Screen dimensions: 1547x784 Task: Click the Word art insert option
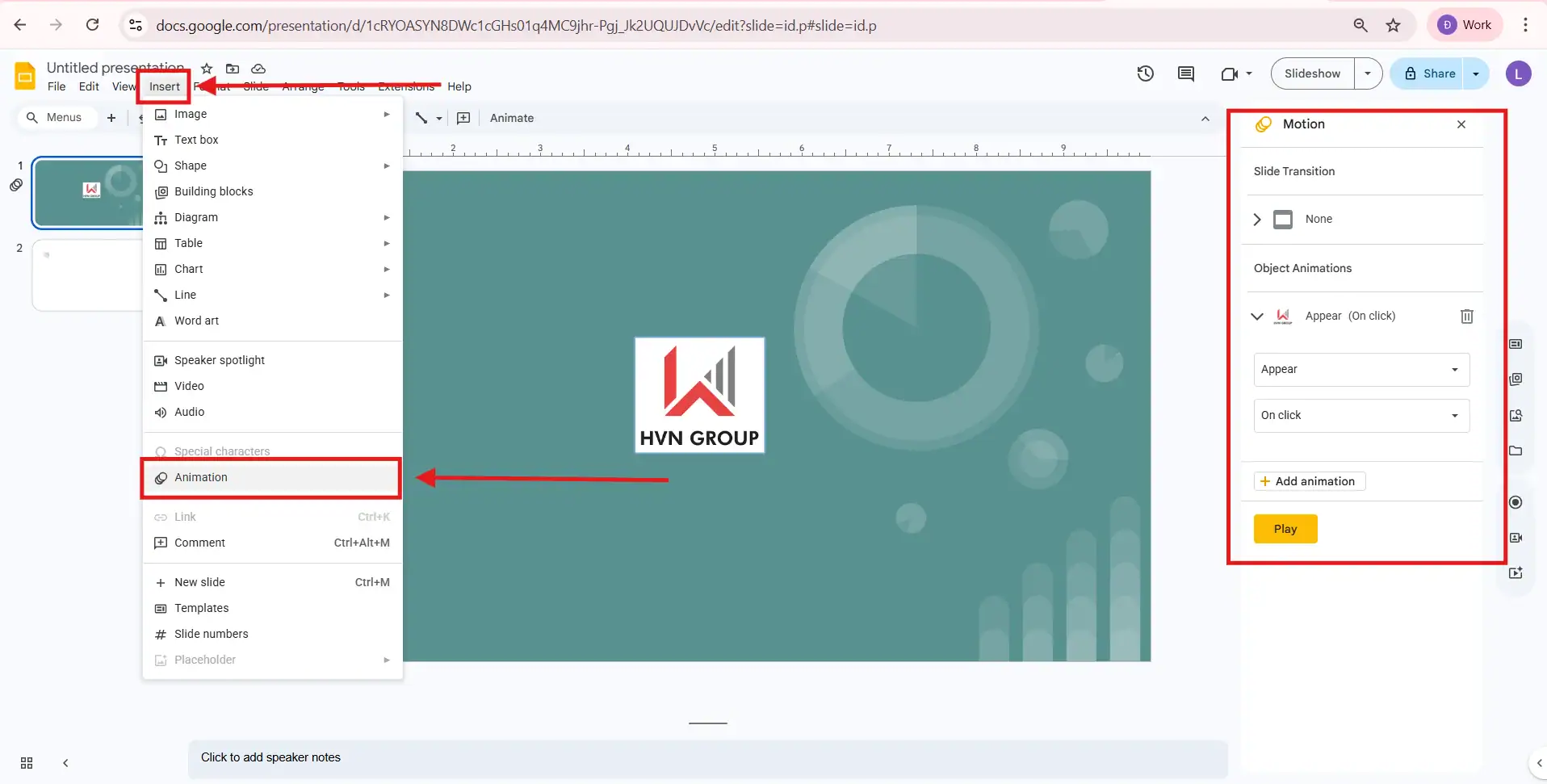point(196,321)
